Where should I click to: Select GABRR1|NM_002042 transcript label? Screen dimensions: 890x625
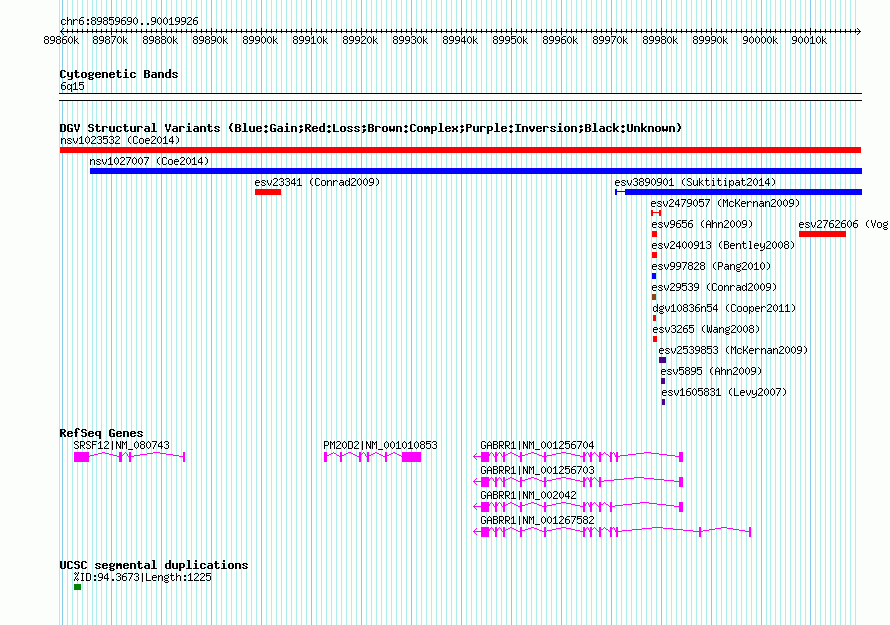click(x=528, y=496)
